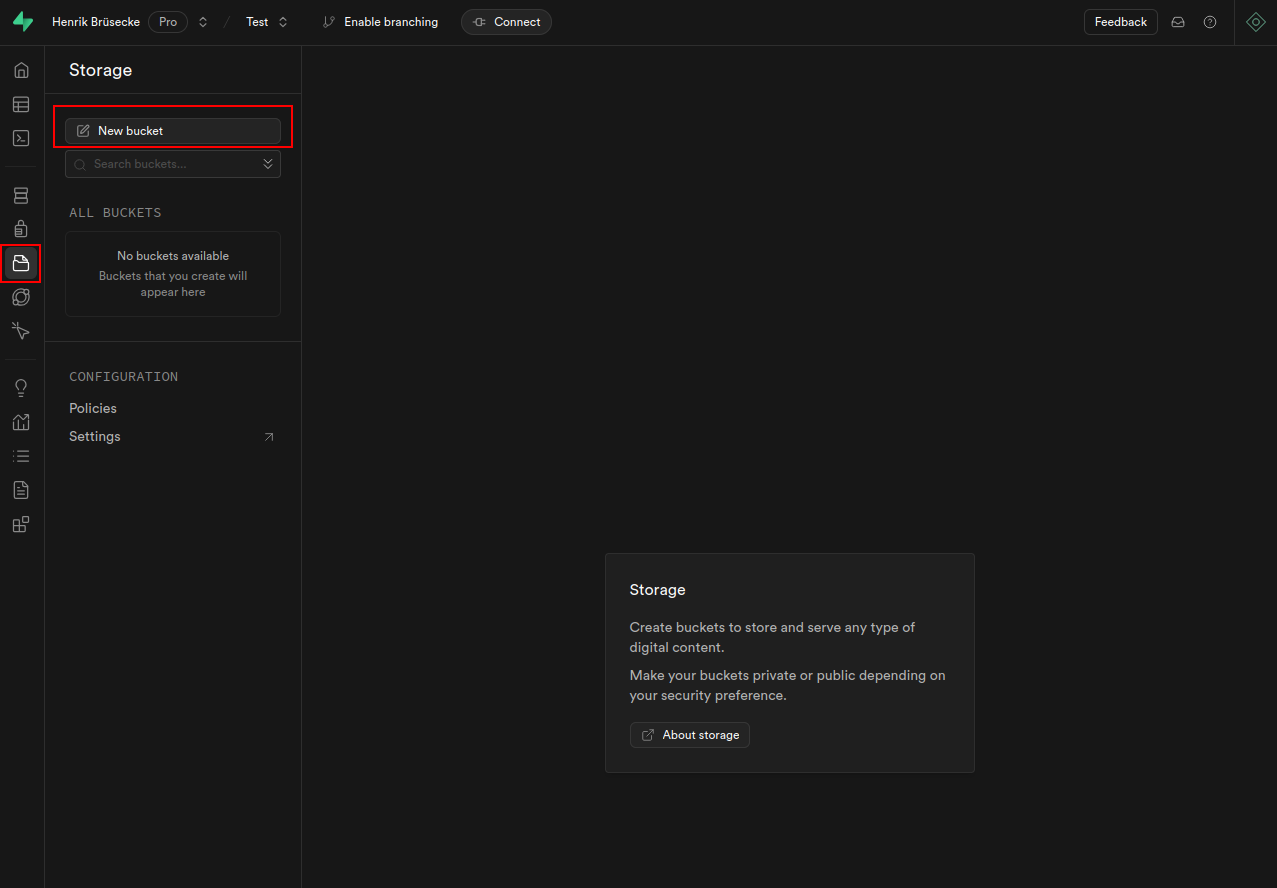Open the About storage link

tap(690, 735)
